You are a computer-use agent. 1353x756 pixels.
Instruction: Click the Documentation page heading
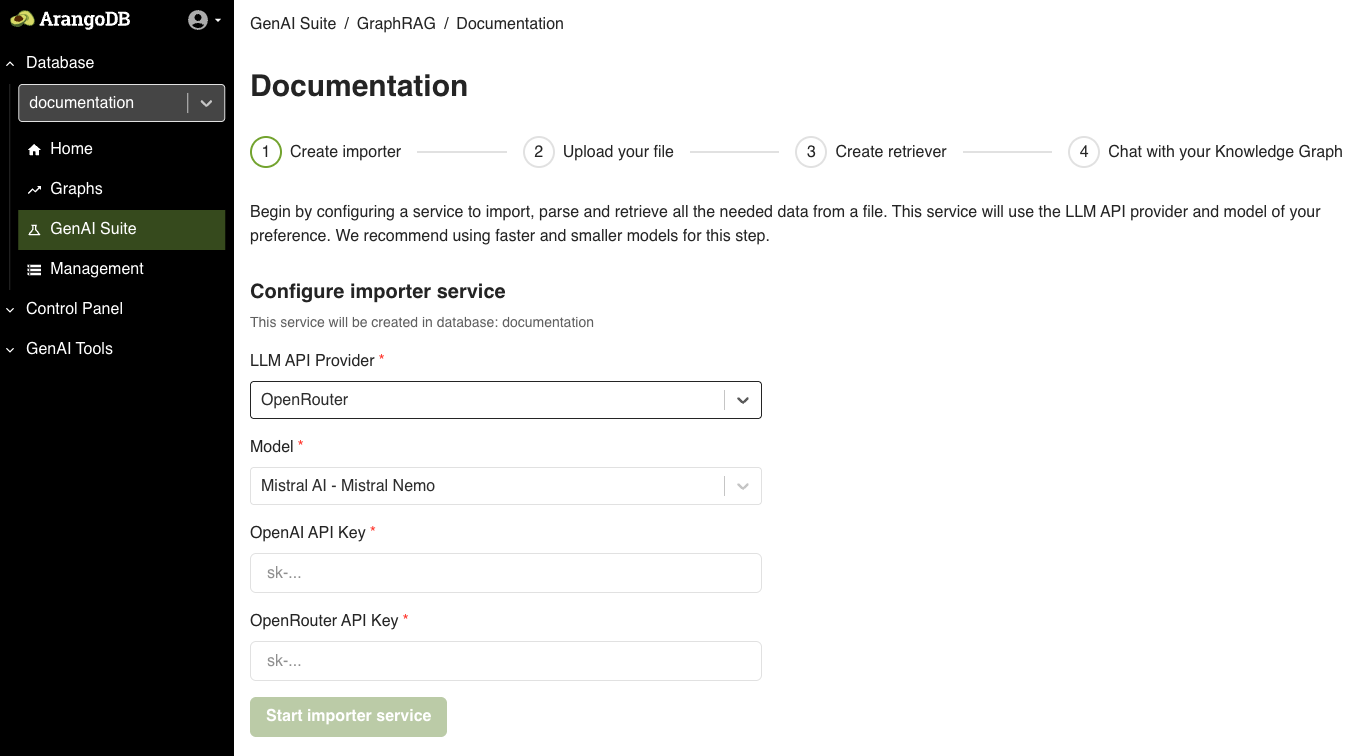(359, 86)
